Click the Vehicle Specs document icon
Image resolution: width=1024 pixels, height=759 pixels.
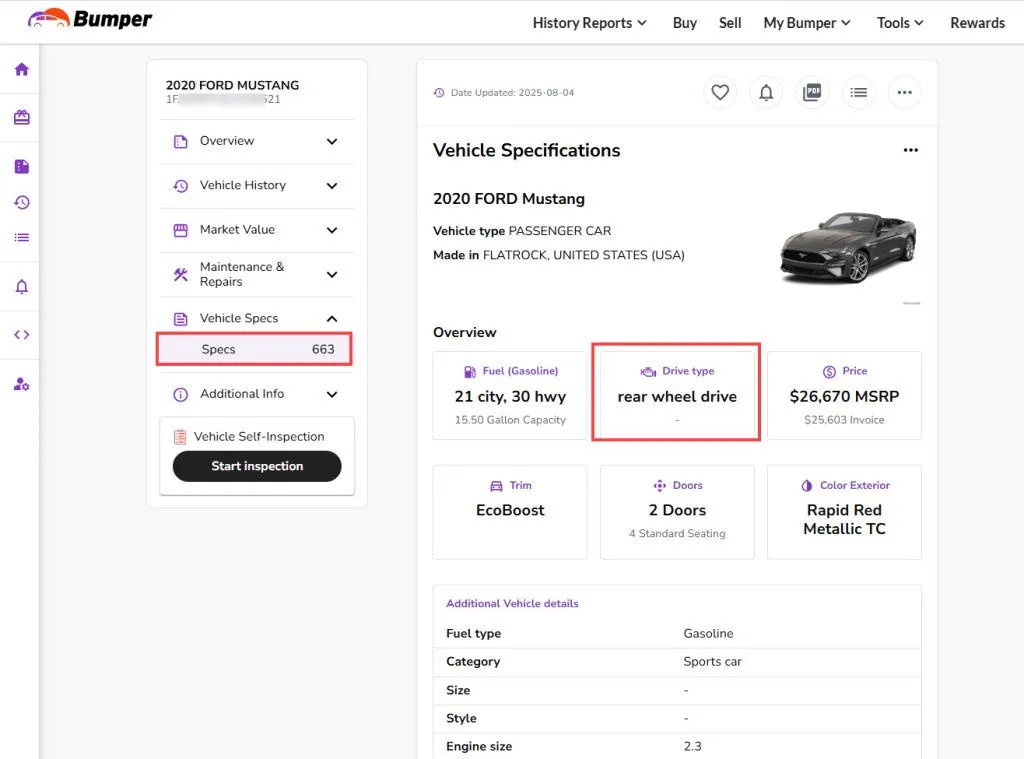coord(181,319)
